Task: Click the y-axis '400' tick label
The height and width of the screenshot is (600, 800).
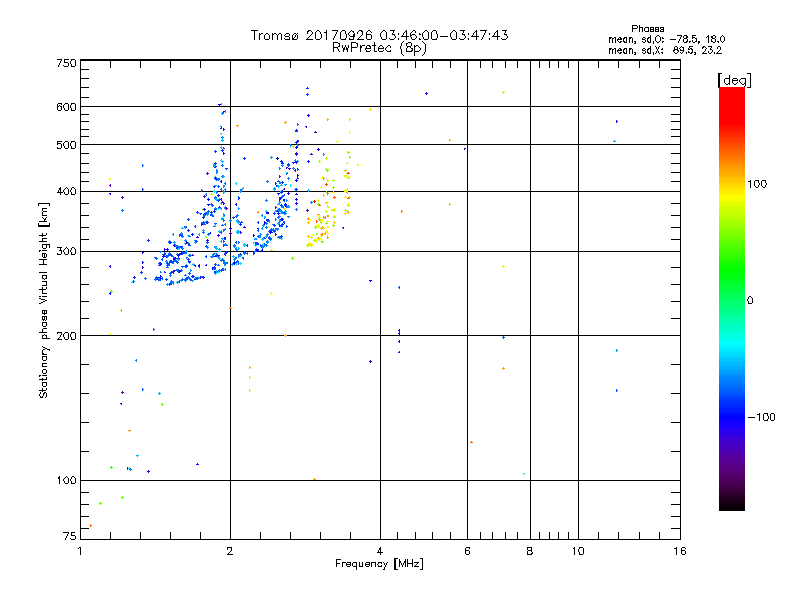Action: 67,191
